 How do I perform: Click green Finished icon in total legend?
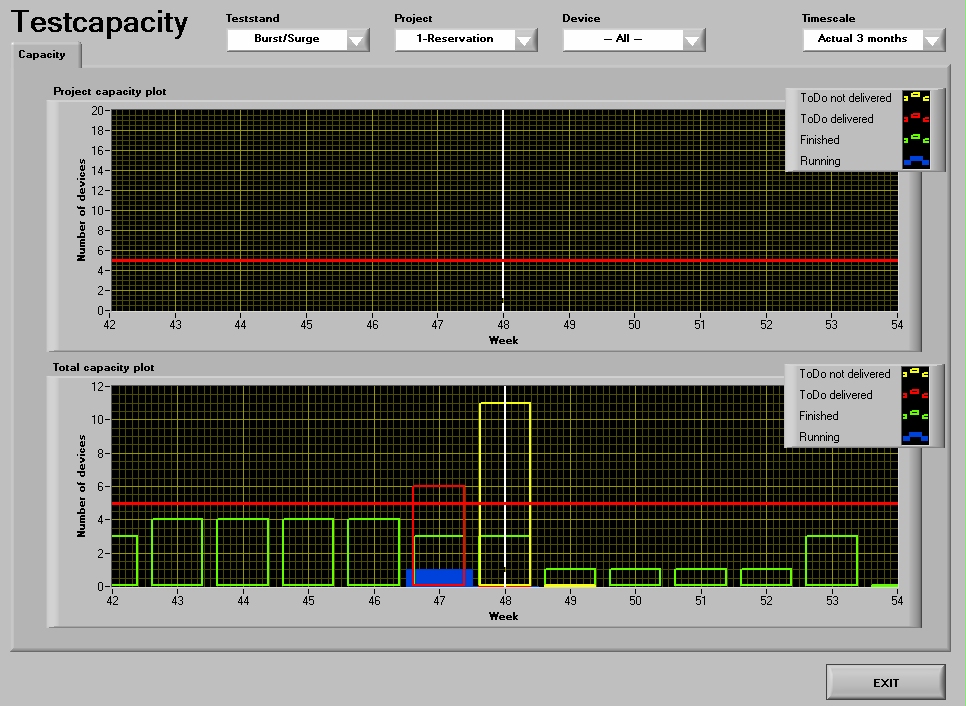[x=915, y=415]
